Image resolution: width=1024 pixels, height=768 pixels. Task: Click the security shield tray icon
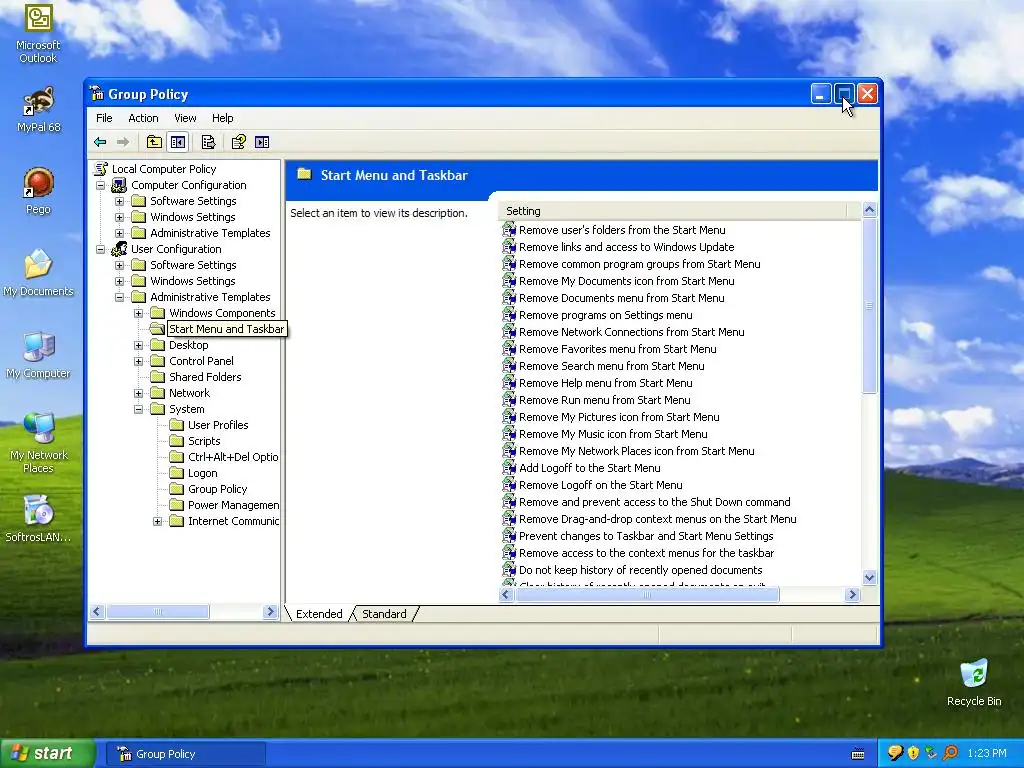coord(913,753)
